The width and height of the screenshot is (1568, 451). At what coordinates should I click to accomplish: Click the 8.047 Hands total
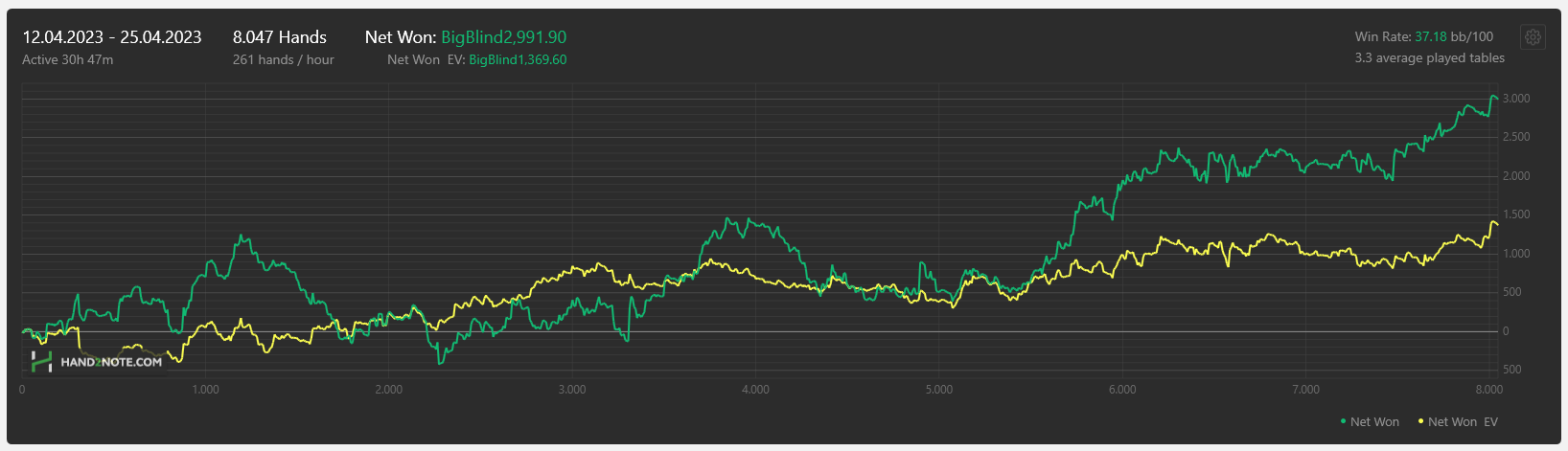point(280,37)
